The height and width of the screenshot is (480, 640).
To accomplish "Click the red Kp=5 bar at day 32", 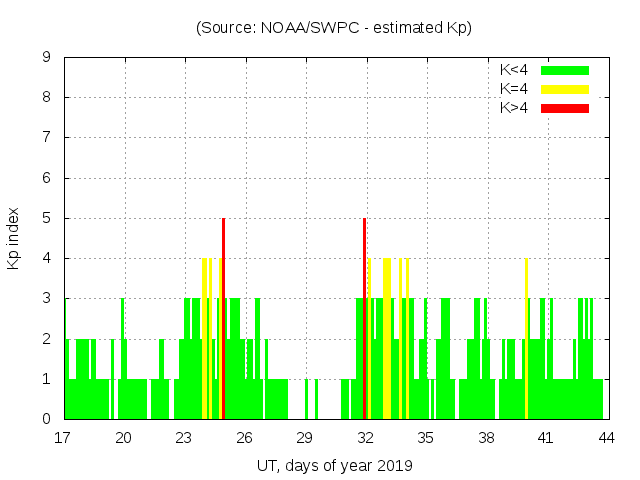I will [365, 318].
